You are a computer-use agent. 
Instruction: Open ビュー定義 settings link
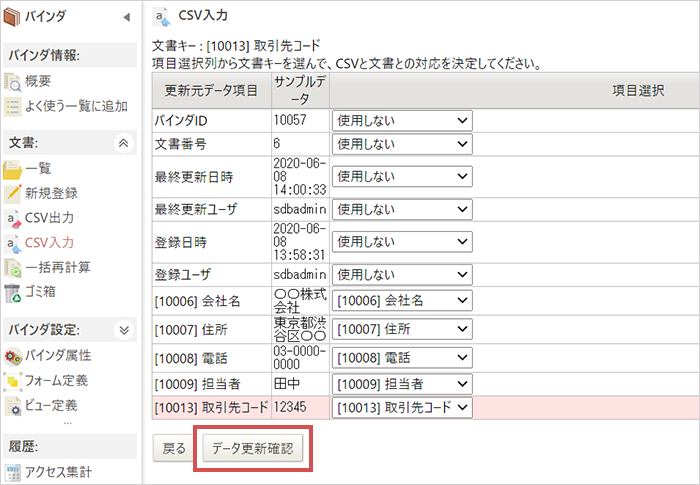point(51,406)
